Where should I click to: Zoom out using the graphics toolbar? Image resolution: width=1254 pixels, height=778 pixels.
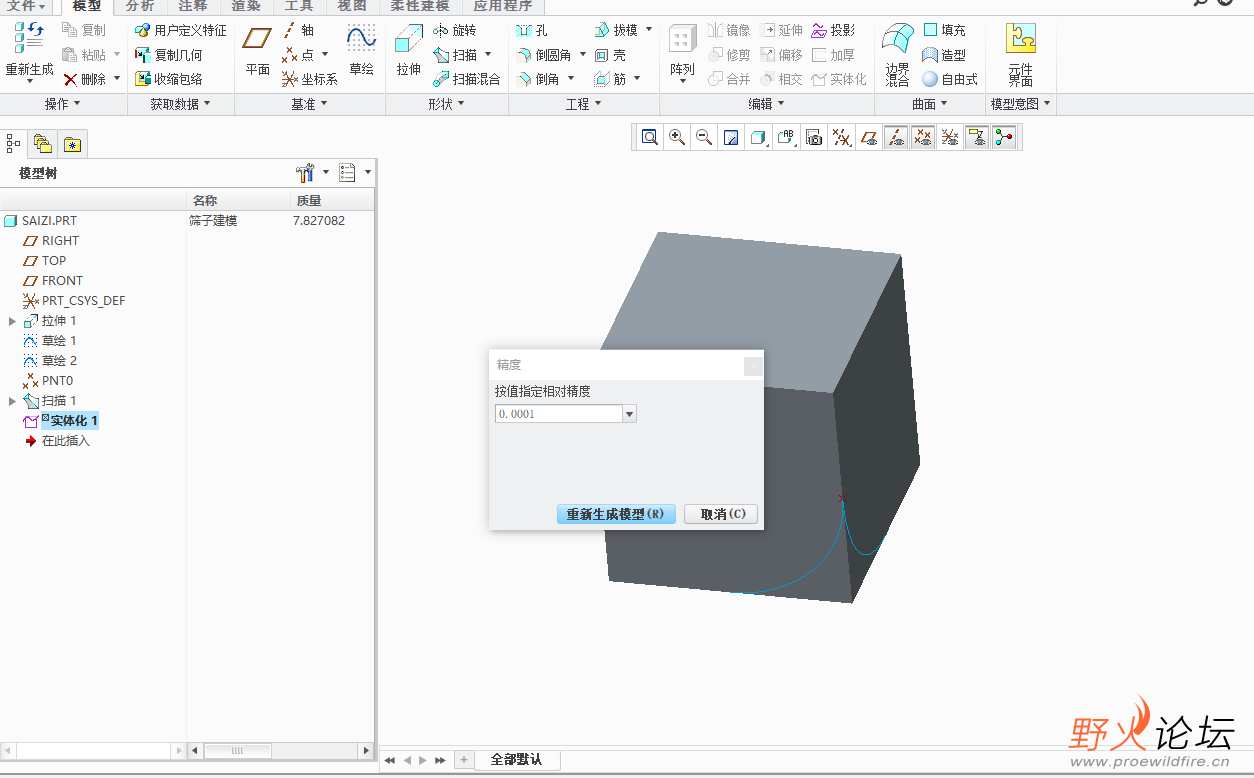tap(704, 138)
